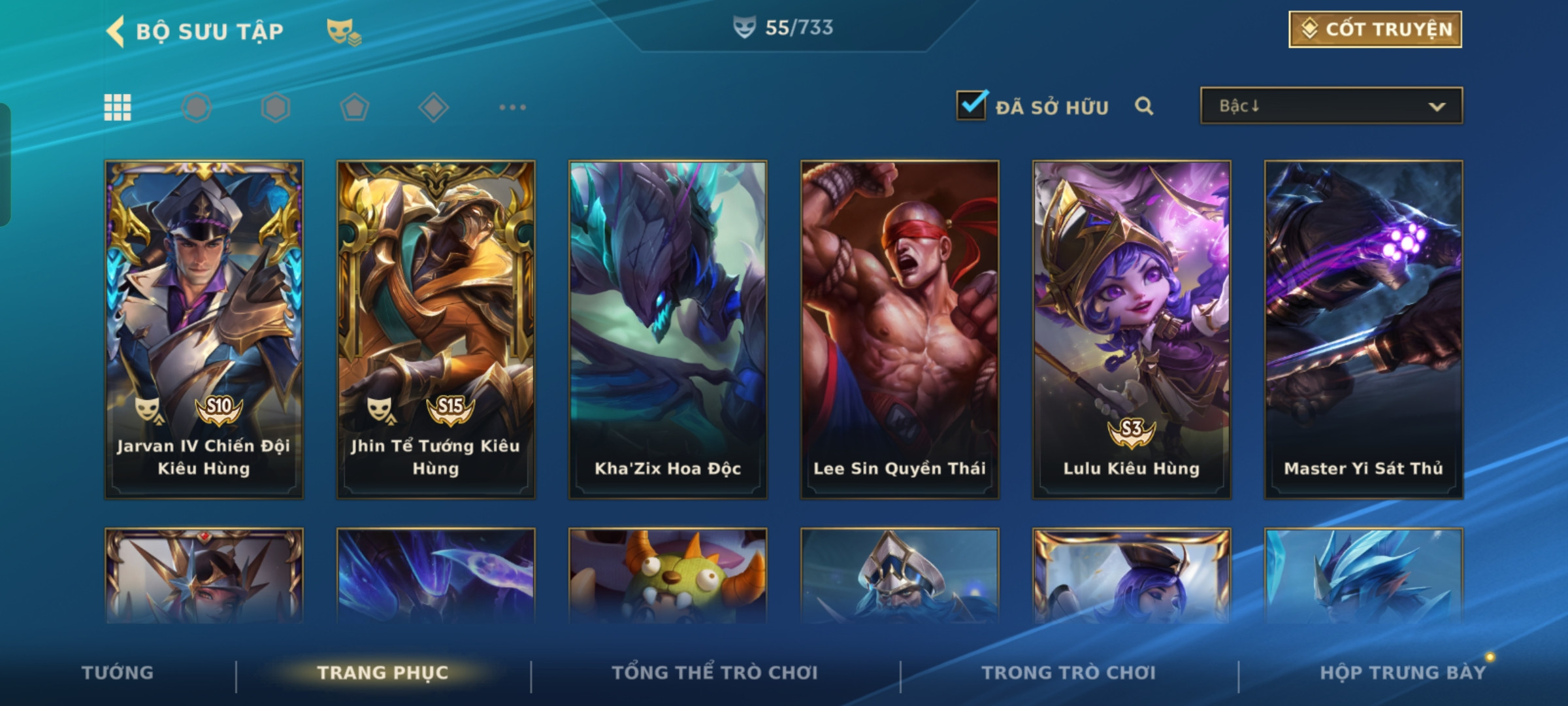
Task: Switch to the Tướng tab
Action: pos(118,673)
